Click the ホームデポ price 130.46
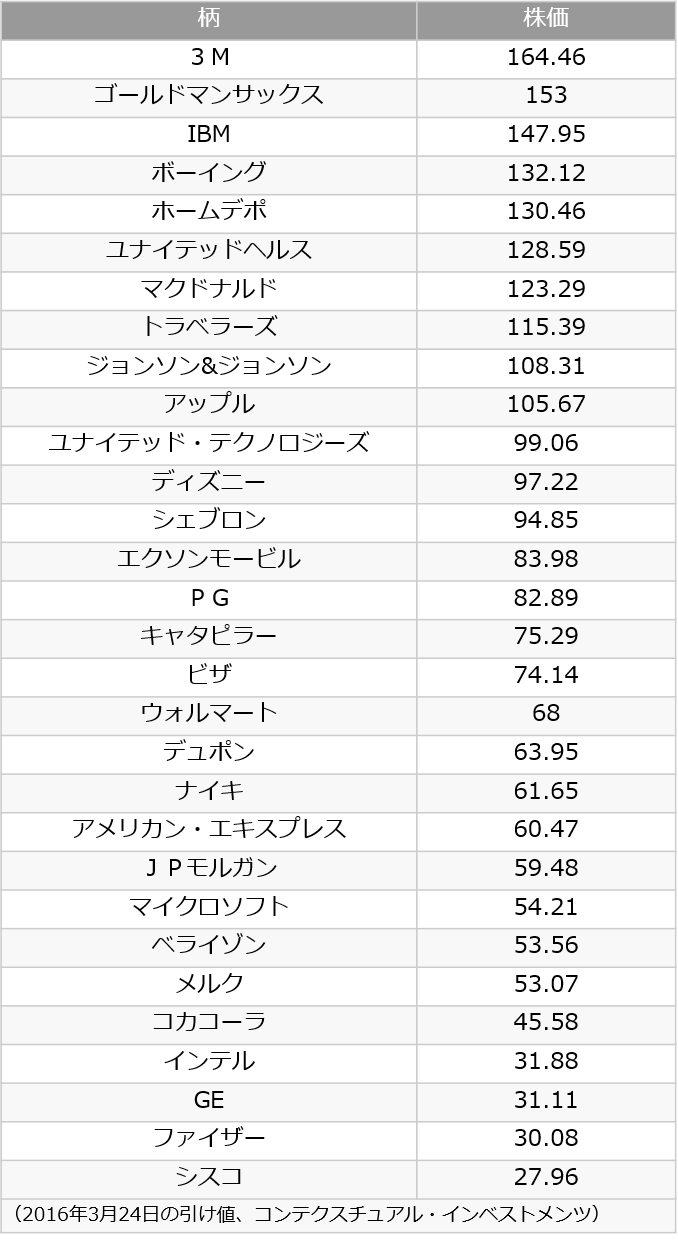The height and width of the screenshot is (1240, 678). coord(546,213)
